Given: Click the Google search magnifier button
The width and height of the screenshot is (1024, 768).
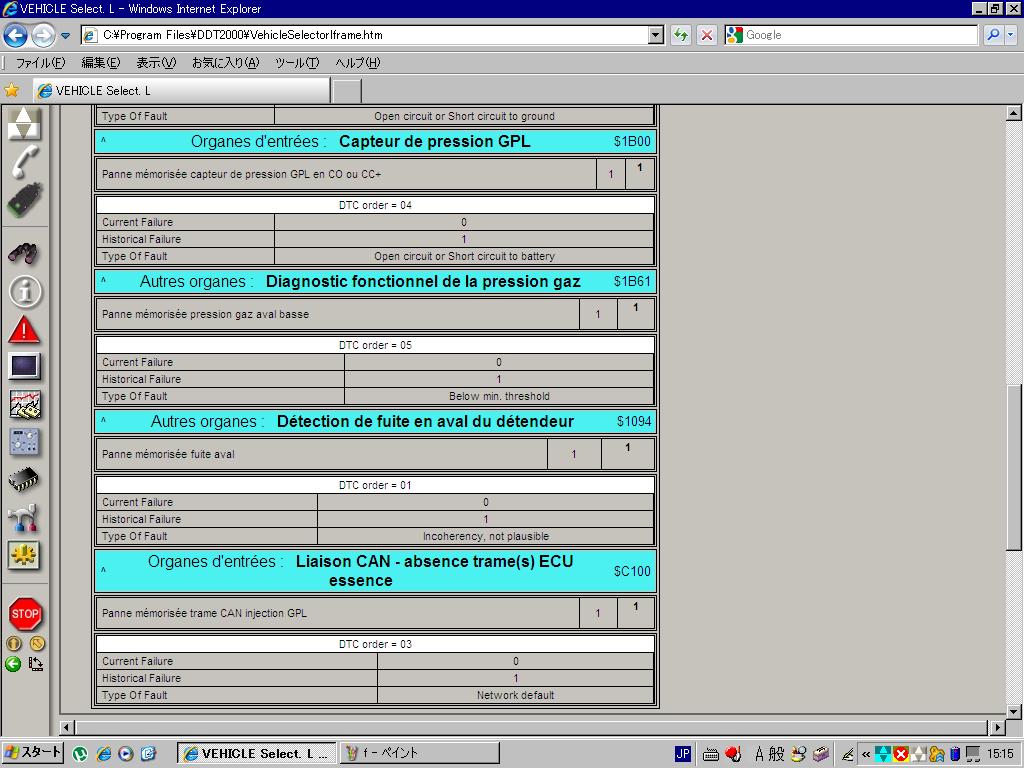Looking at the screenshot, I should pyautogui.click(x=993, y=35).
